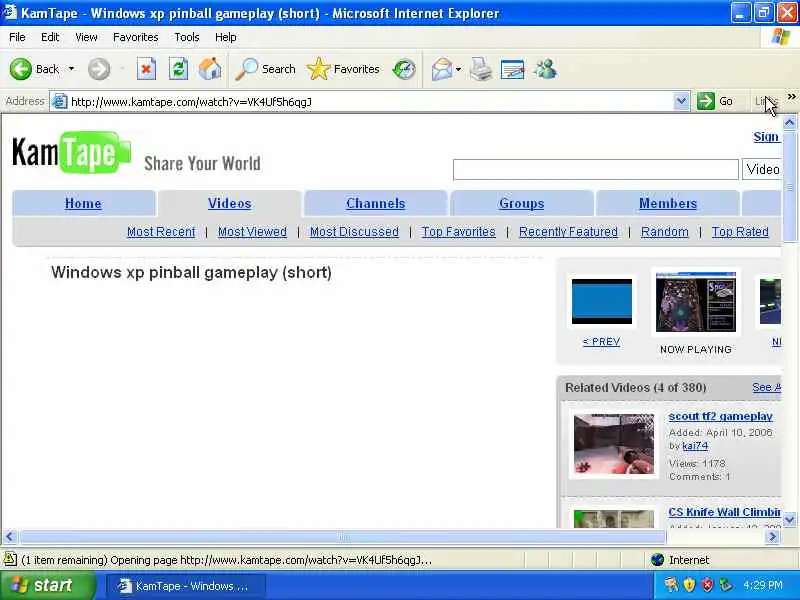The height and width of the screenshot is (600, 800).
Task: Click the KamTape logo
Action: click(71, 153)
